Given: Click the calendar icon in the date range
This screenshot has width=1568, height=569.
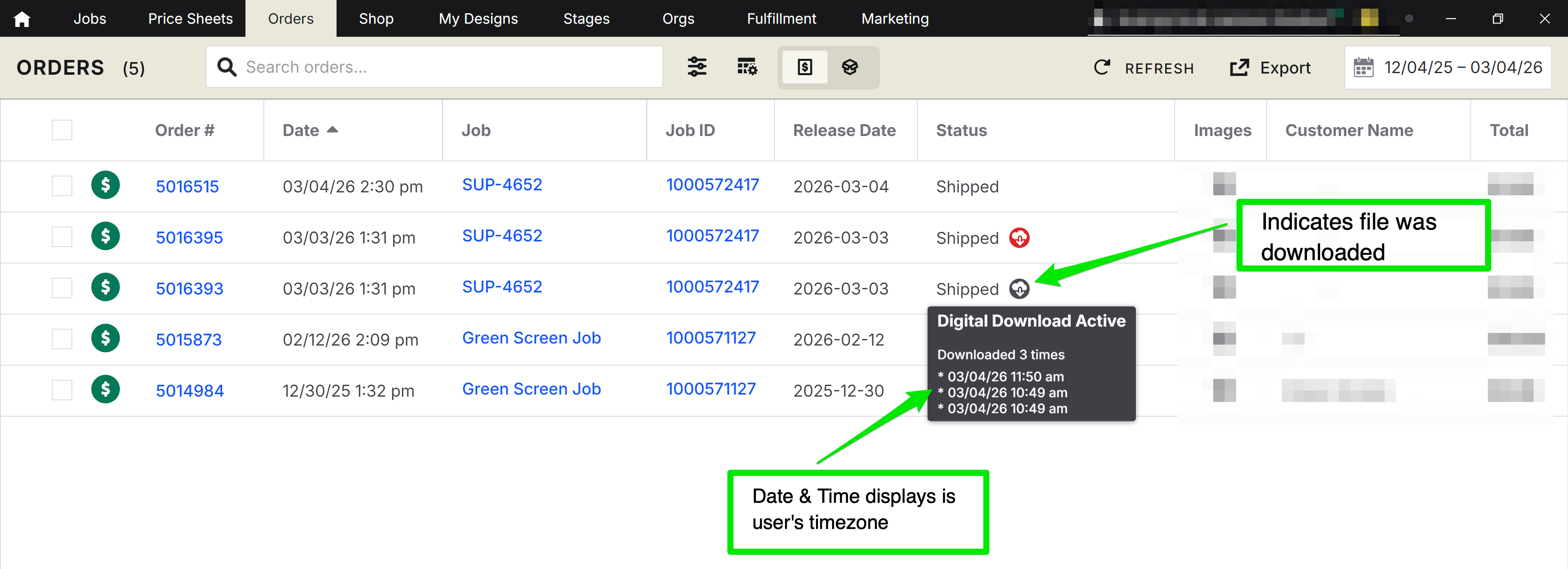Looking at the screenshot, I should tap(1363, 67).
